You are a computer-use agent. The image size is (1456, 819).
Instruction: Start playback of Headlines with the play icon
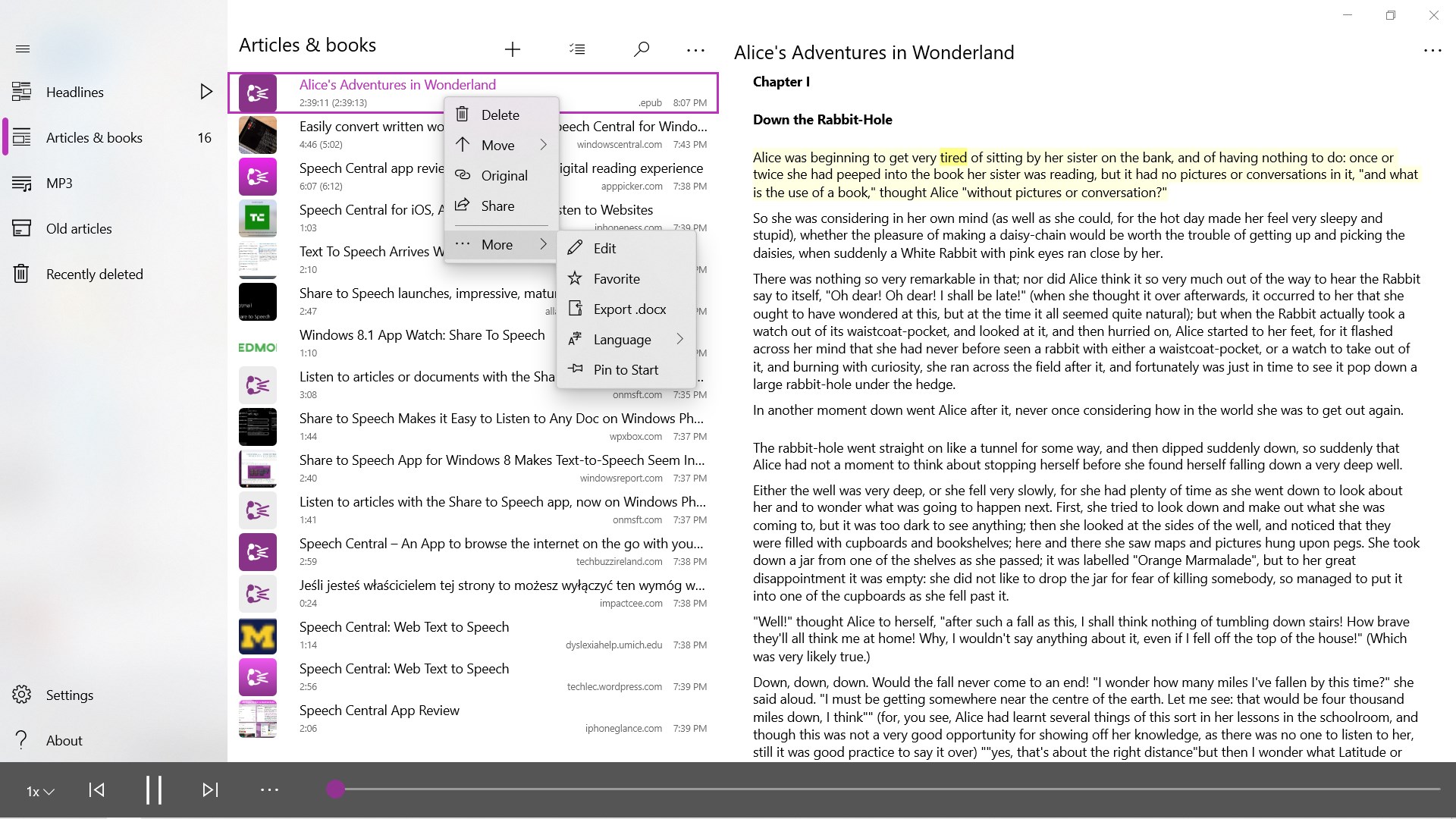(206, 91)
